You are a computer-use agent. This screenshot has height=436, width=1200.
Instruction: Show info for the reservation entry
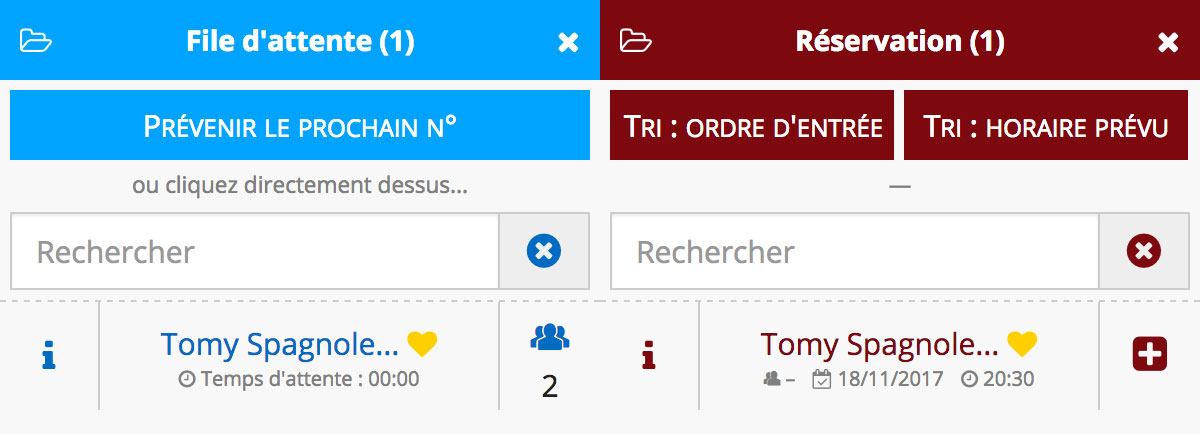649,355
